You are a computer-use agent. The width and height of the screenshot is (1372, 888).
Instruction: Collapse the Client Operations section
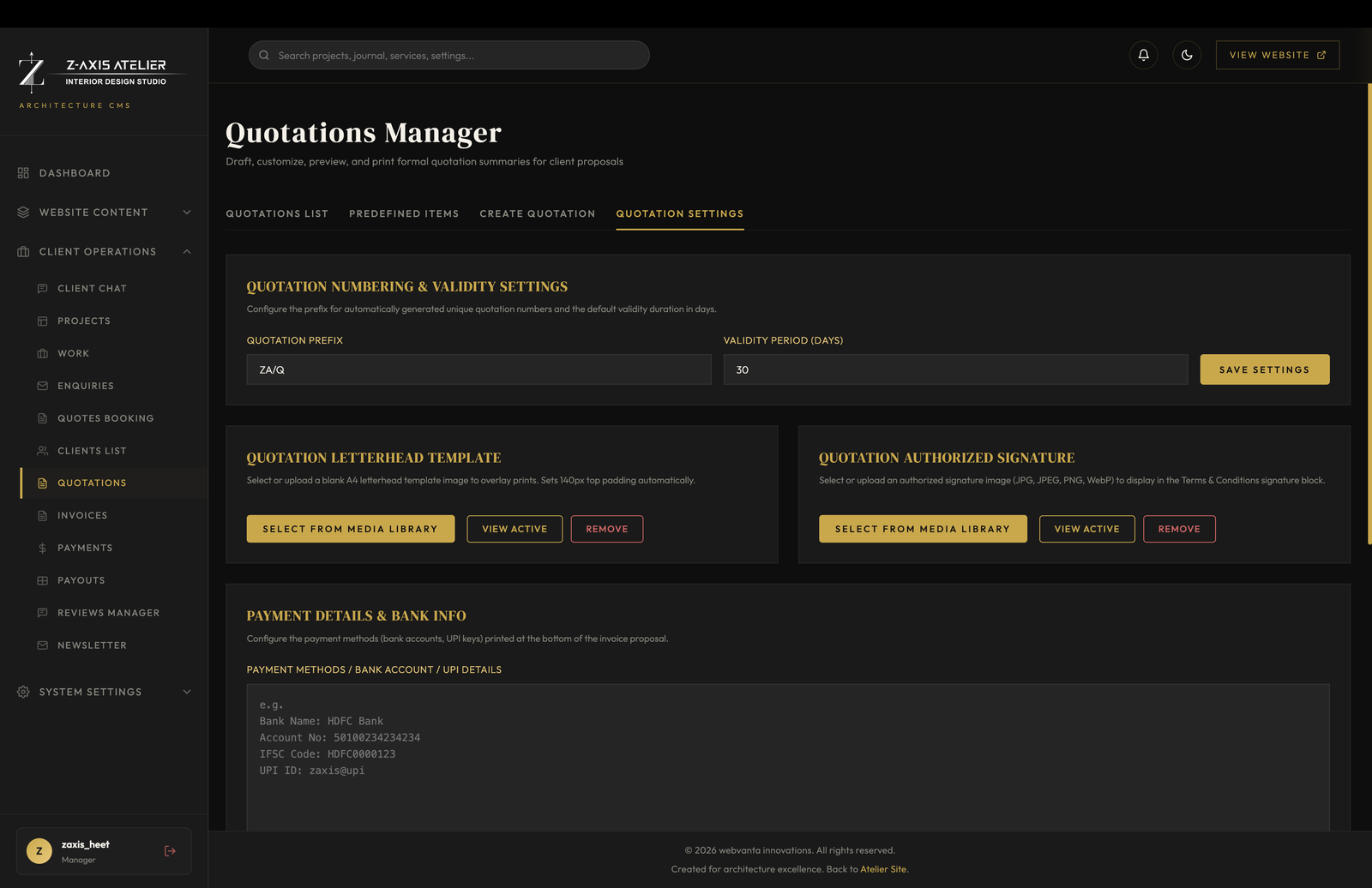coord(104,252)
